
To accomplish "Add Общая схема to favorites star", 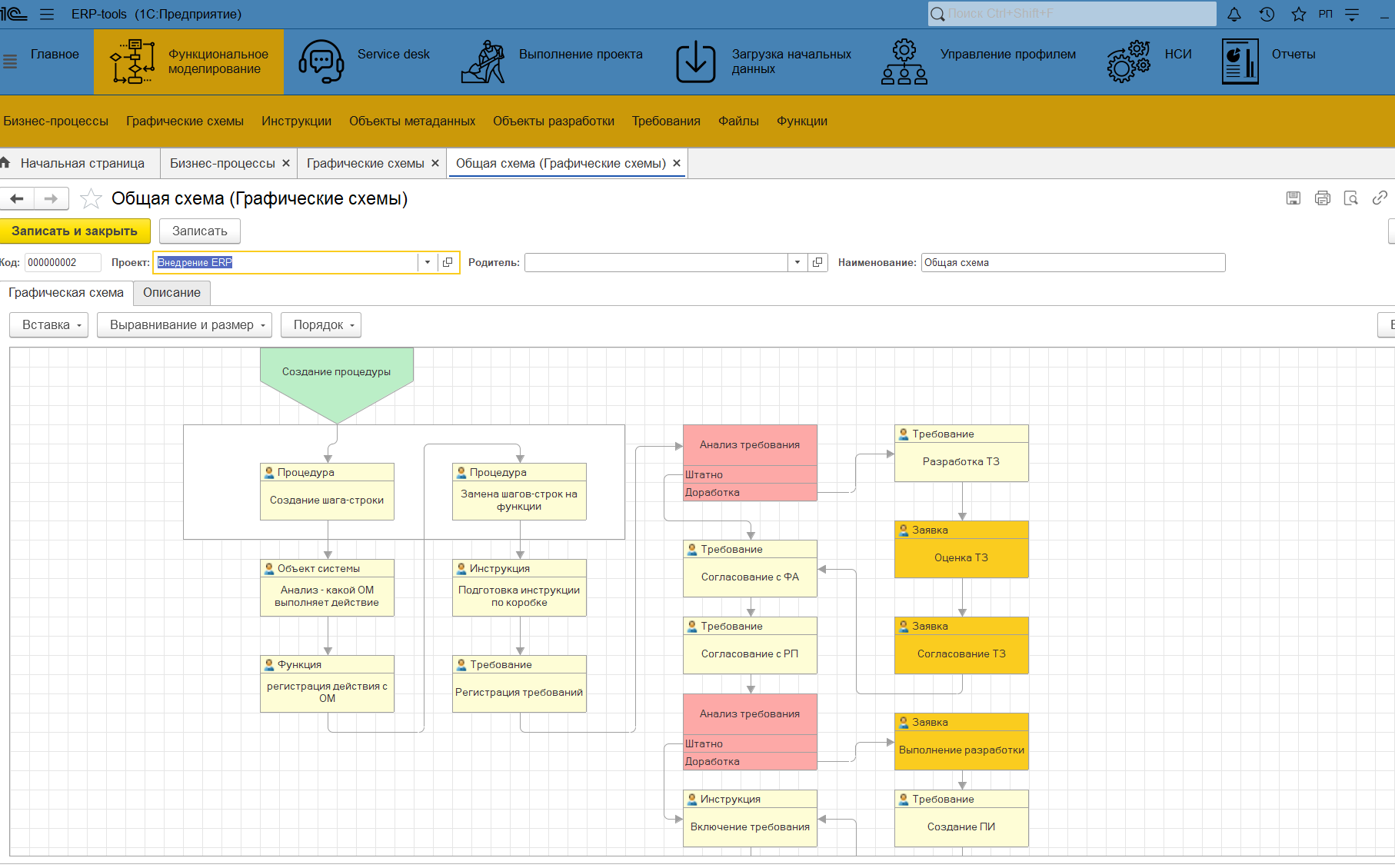I will point(91,198).
